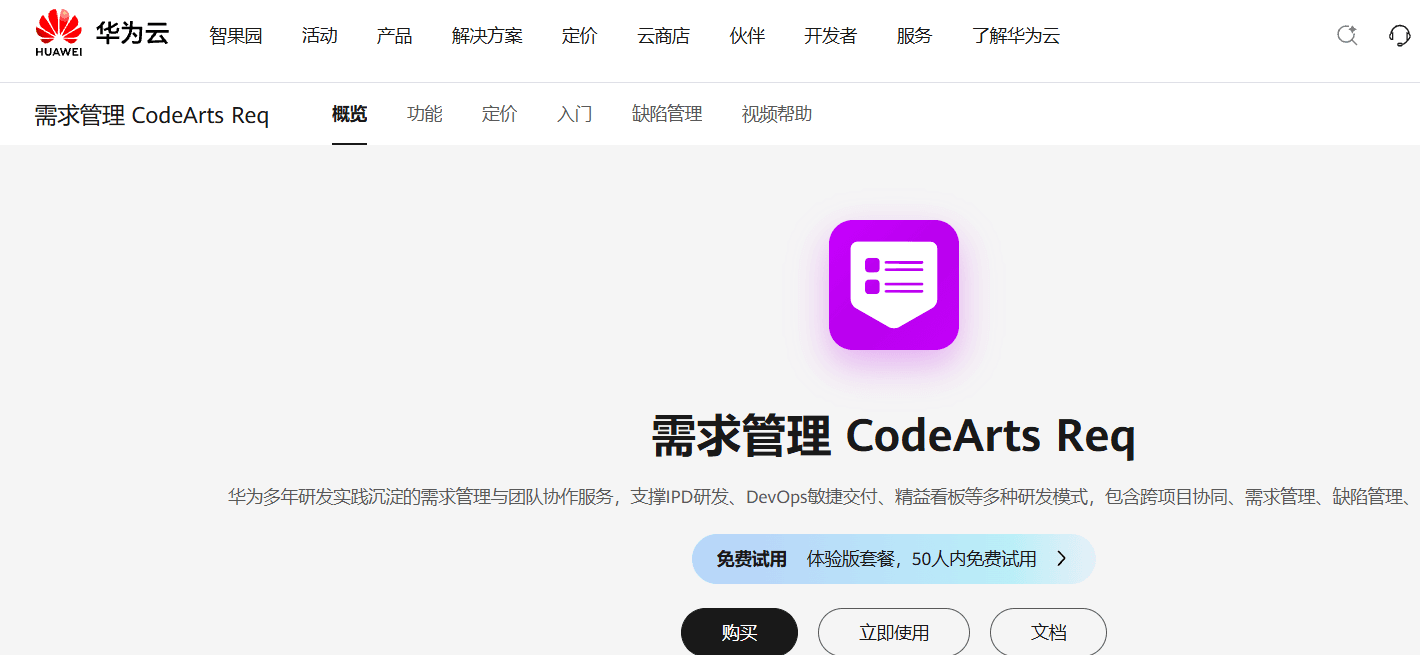Open the search icon in header

[1347, 36]
